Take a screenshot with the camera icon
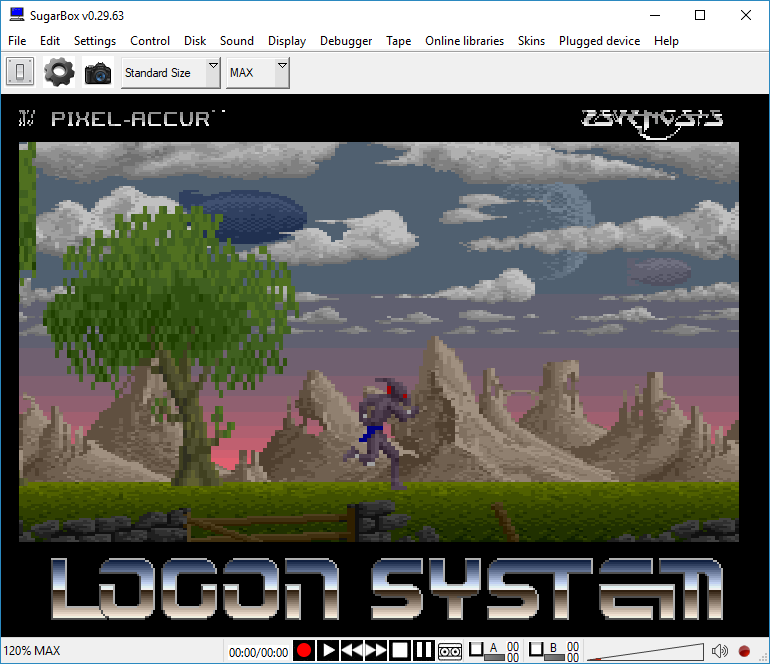The width and height of the screenshot is (770, 664). (x=98, y=73)
